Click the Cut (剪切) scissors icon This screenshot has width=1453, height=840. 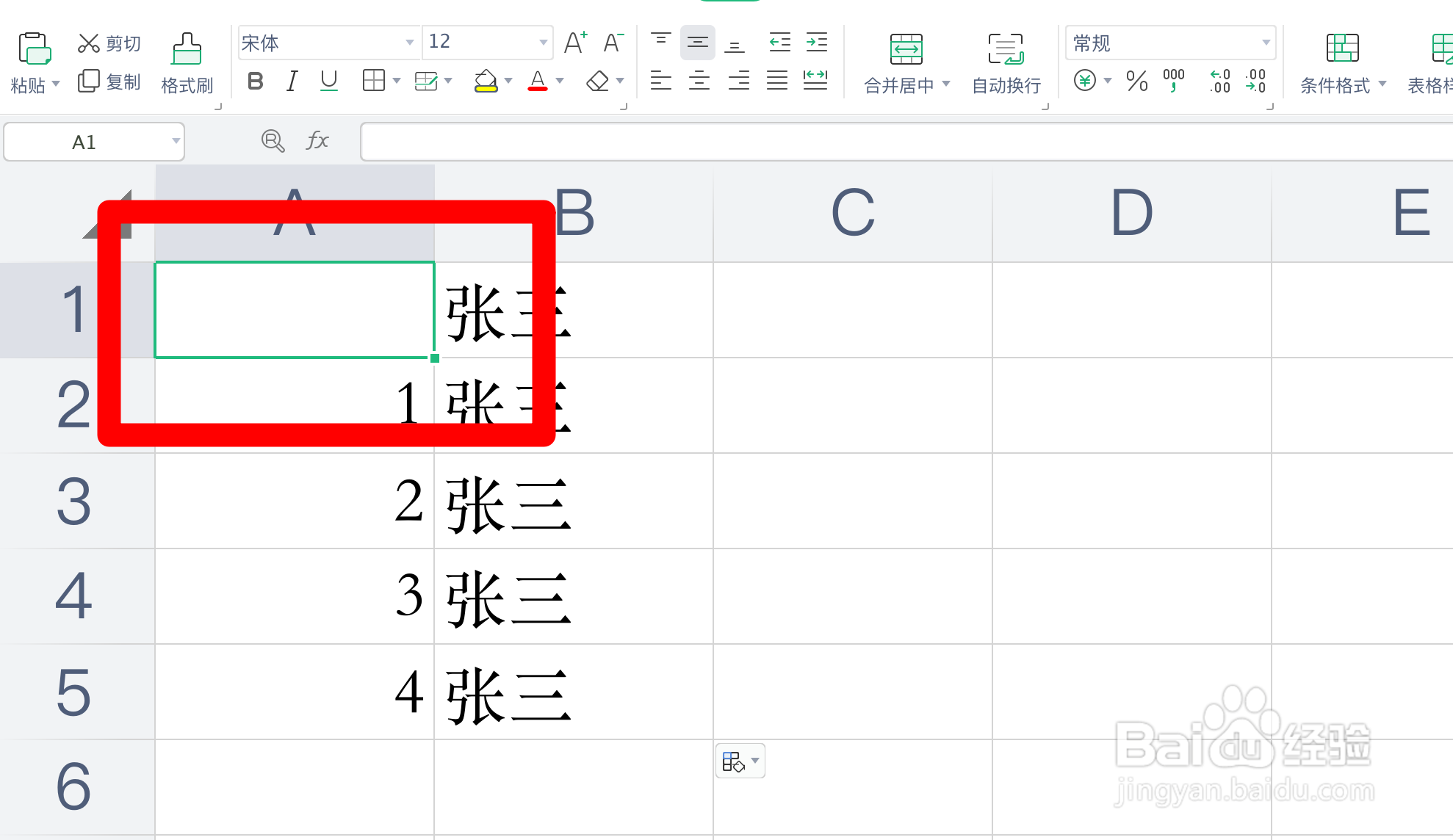point(89,43)
